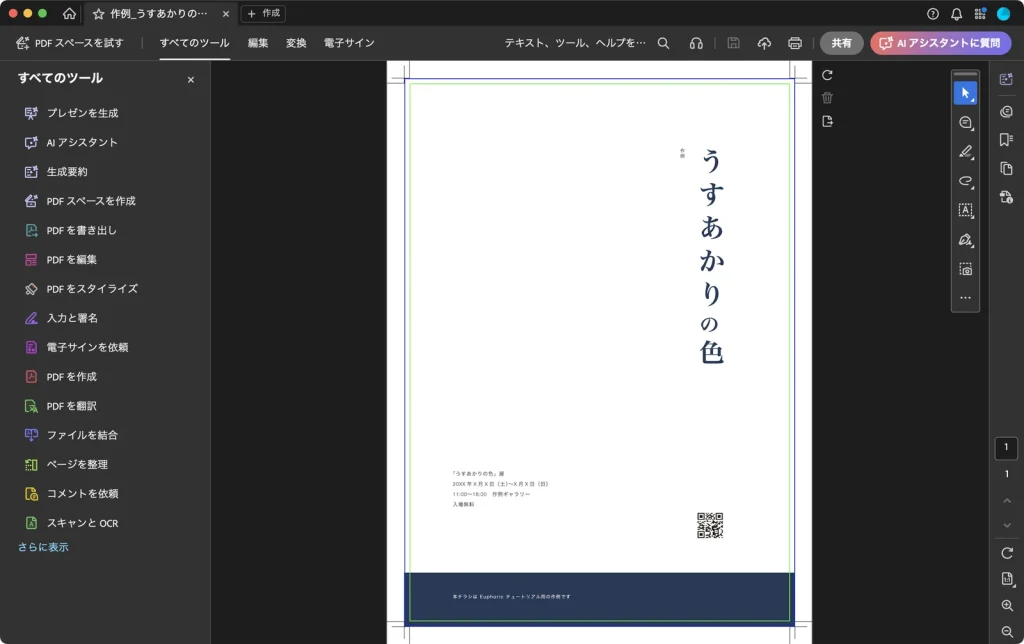The image size is (1024, 644).
Task: Choose コメントを依頼 tool
Action: 72,494
